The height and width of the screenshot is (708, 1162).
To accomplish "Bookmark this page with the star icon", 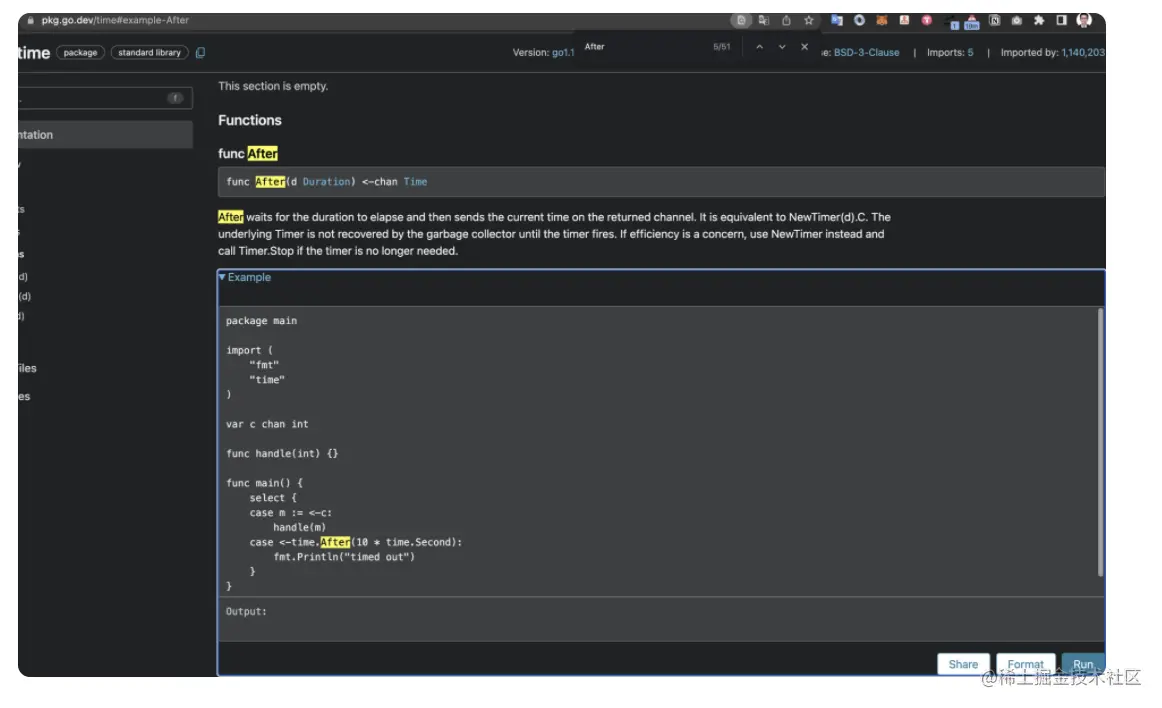I will [809, 21].
